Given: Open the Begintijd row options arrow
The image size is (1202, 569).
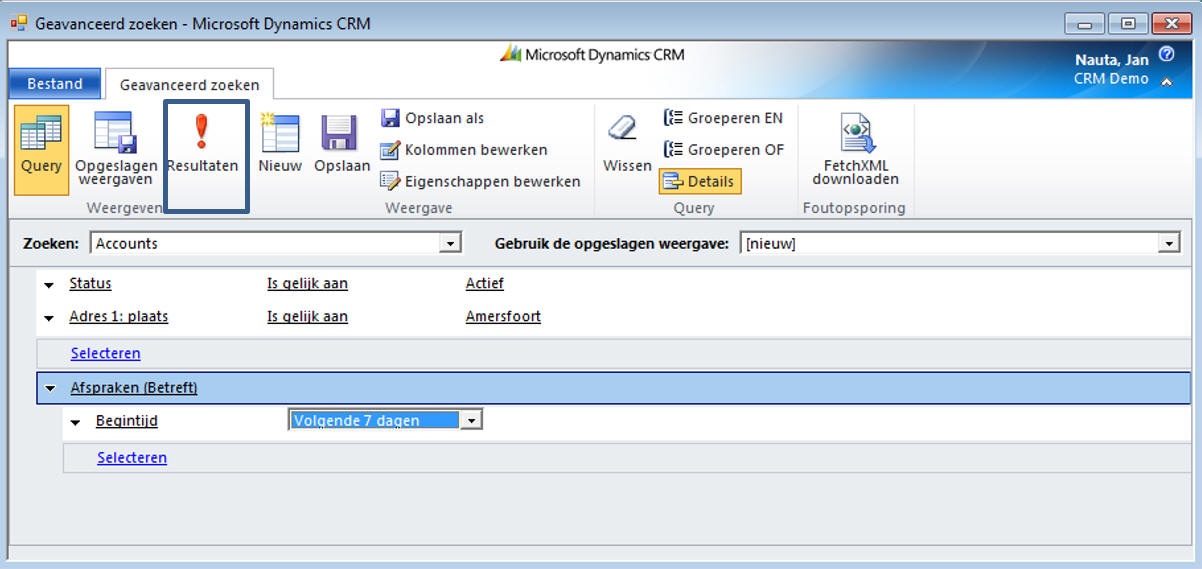Looking at the screenshot, I should coord(75,422).
